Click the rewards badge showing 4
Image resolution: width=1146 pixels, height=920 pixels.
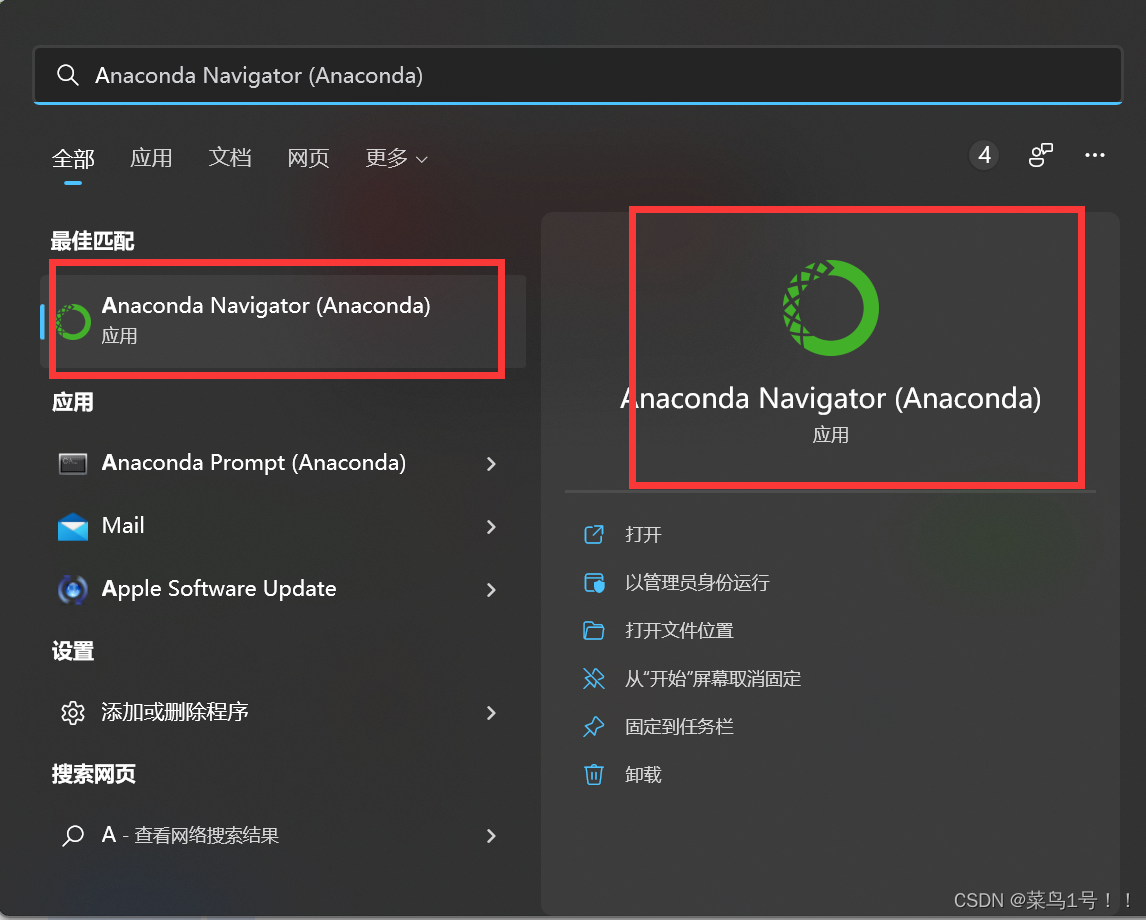[984, 155]
